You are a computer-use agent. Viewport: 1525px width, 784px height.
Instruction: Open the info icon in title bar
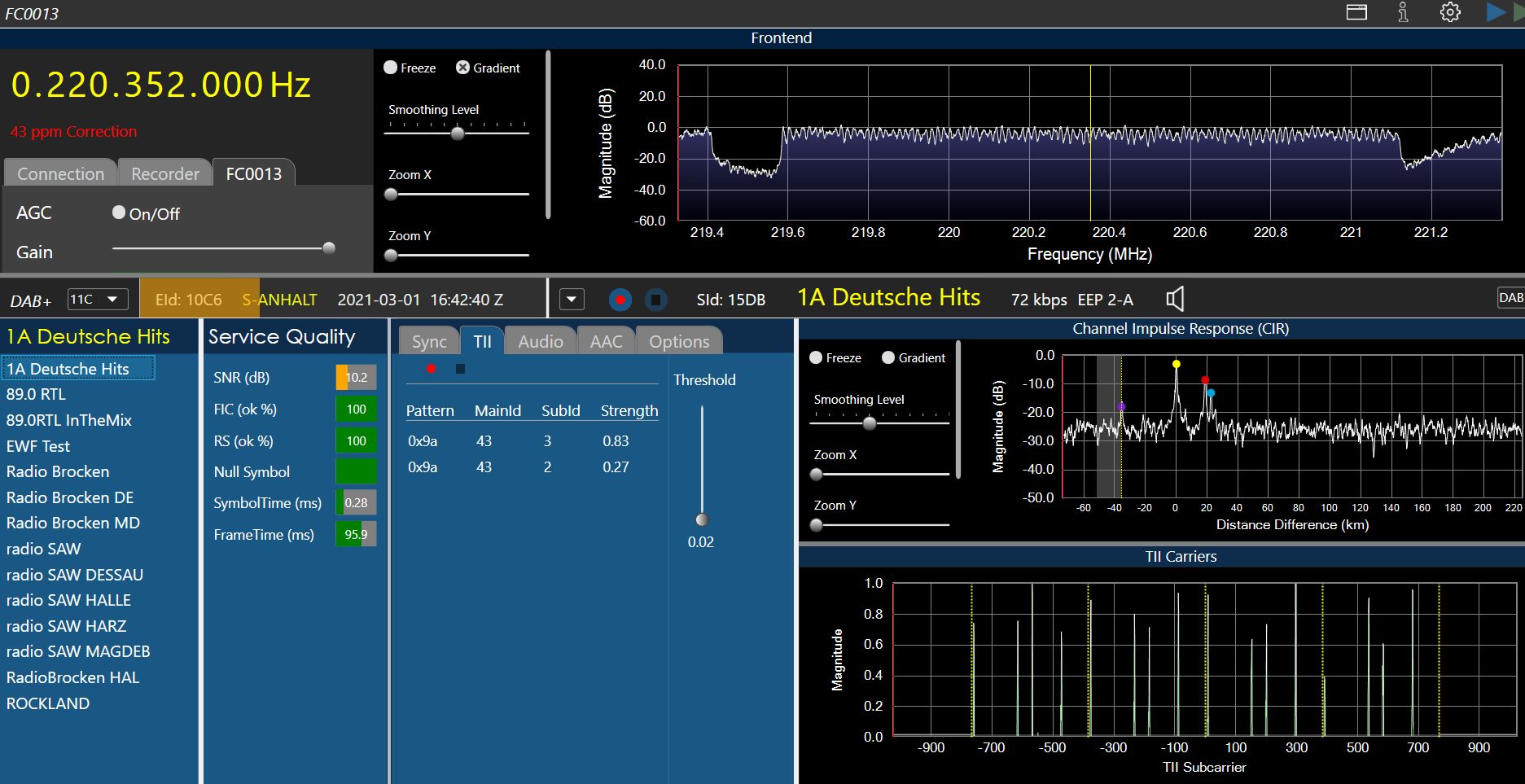point(1403,12)
